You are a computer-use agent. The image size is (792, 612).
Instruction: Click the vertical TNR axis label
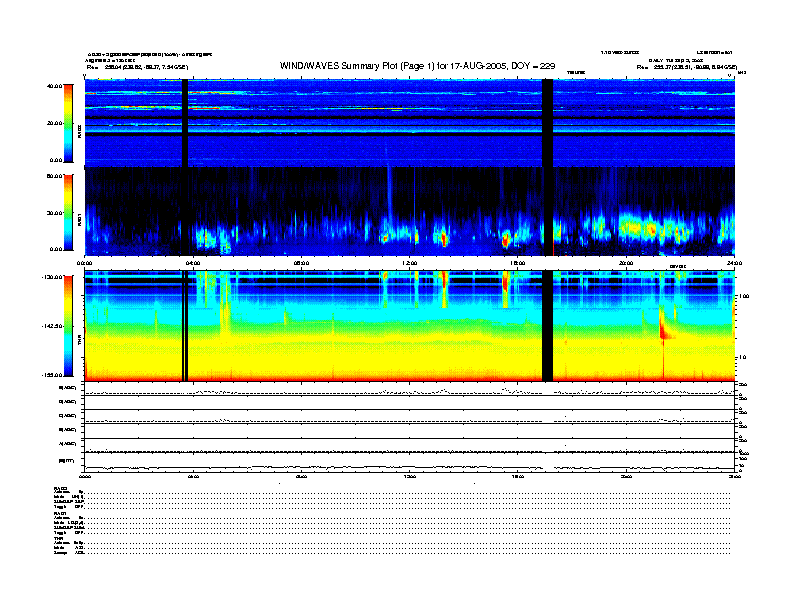tap(79, 342)
